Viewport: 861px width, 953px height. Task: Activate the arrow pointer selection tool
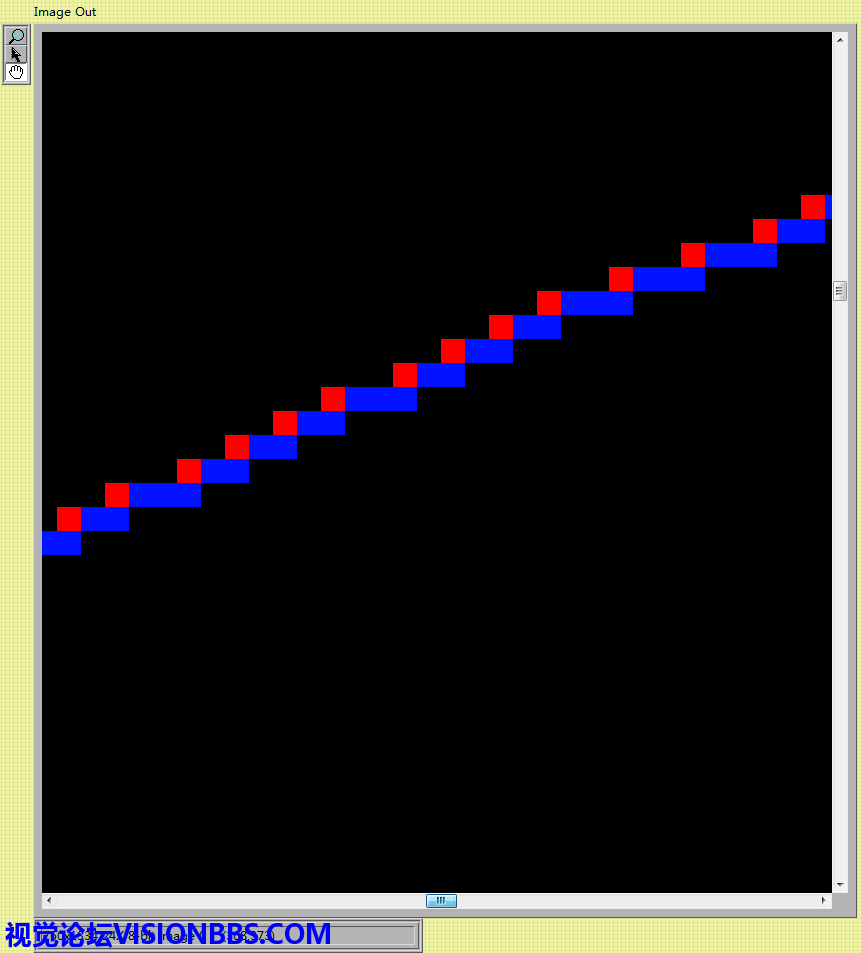[16, 54]
